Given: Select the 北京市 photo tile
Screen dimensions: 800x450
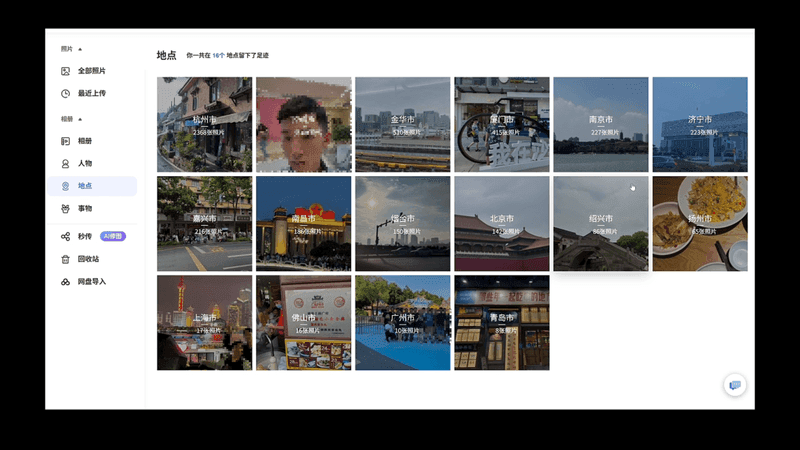Looking at the screenshot, I should click(x=502, y=223).
